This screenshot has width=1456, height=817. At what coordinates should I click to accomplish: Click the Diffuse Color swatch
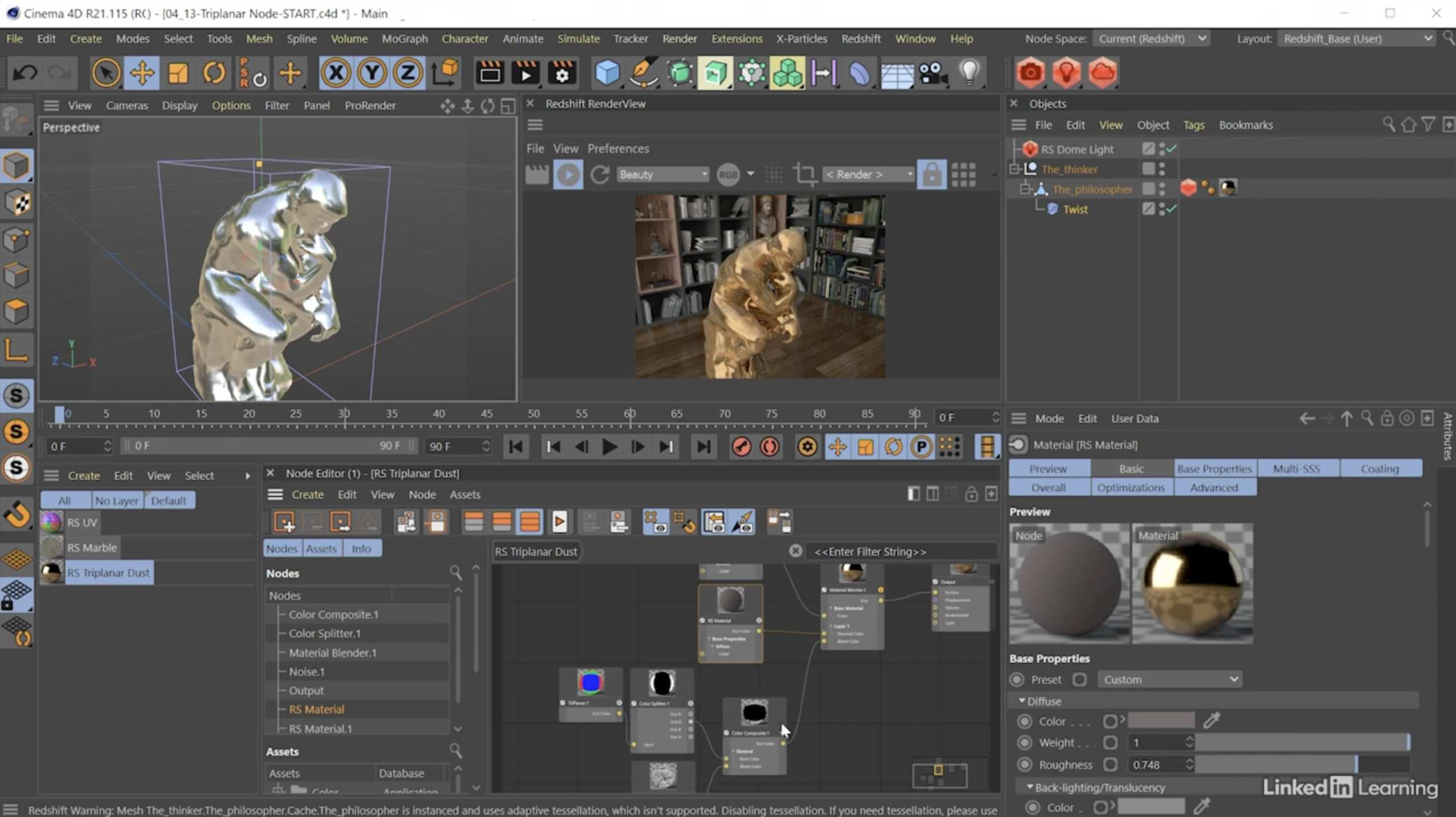[x=1161, y=721]
